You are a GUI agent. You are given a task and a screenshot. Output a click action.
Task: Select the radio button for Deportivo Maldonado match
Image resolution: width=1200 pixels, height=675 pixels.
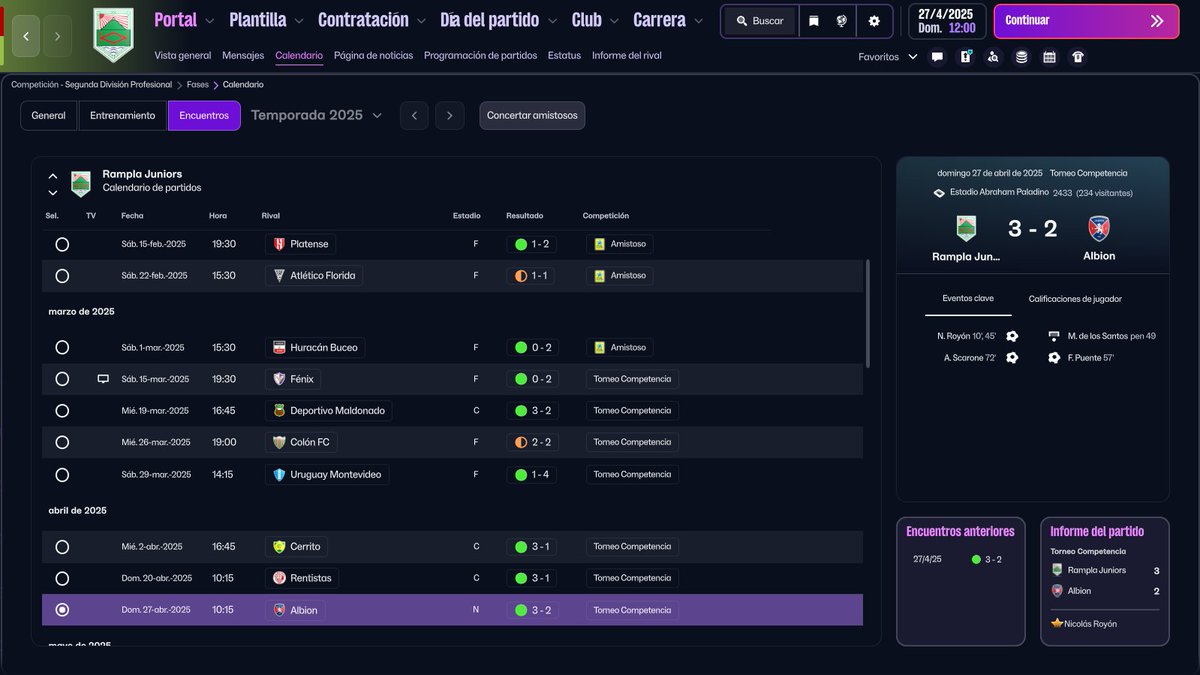pyautogui.click(x=62, y=411)
